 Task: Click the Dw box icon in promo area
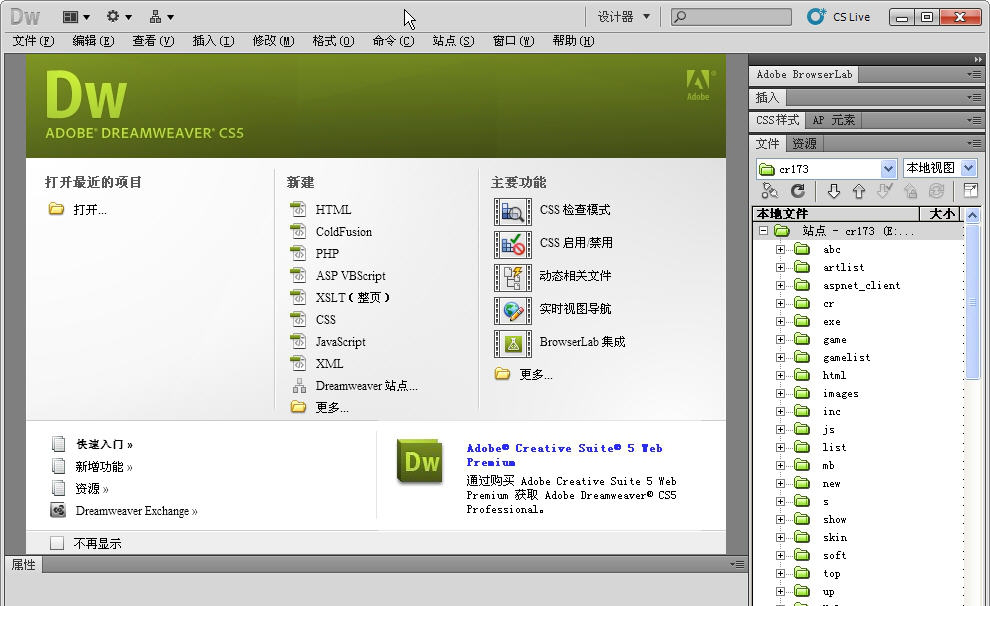(420, 462)
